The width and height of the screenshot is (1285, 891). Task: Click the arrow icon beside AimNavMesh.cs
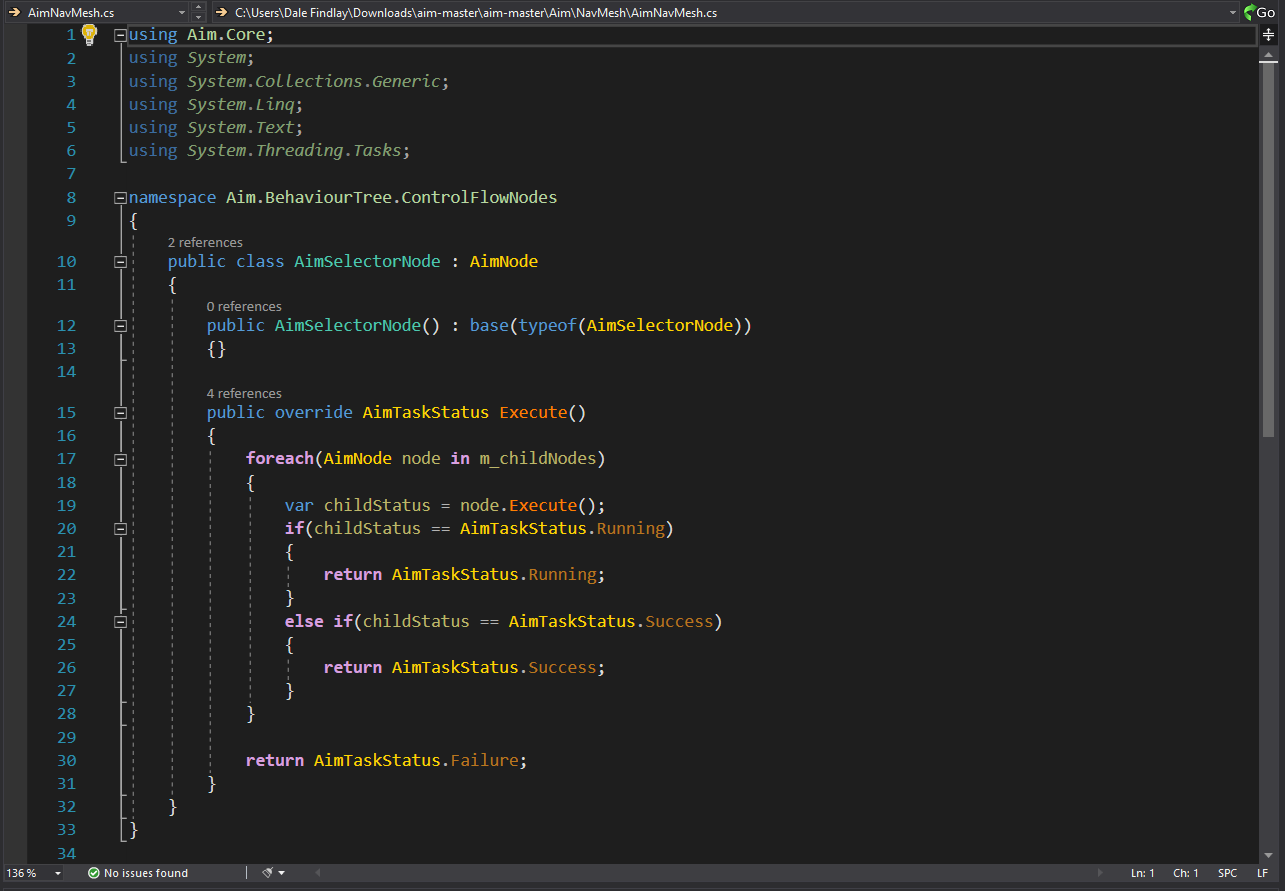pyautogui.click(x=14, y=12)
